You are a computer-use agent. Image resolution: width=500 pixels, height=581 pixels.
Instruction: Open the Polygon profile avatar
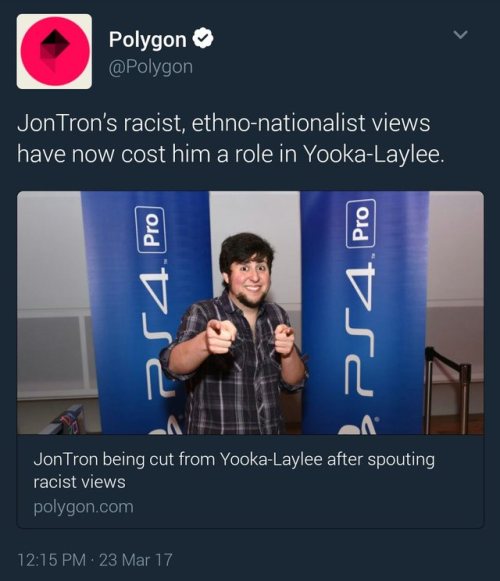[54, 52]
